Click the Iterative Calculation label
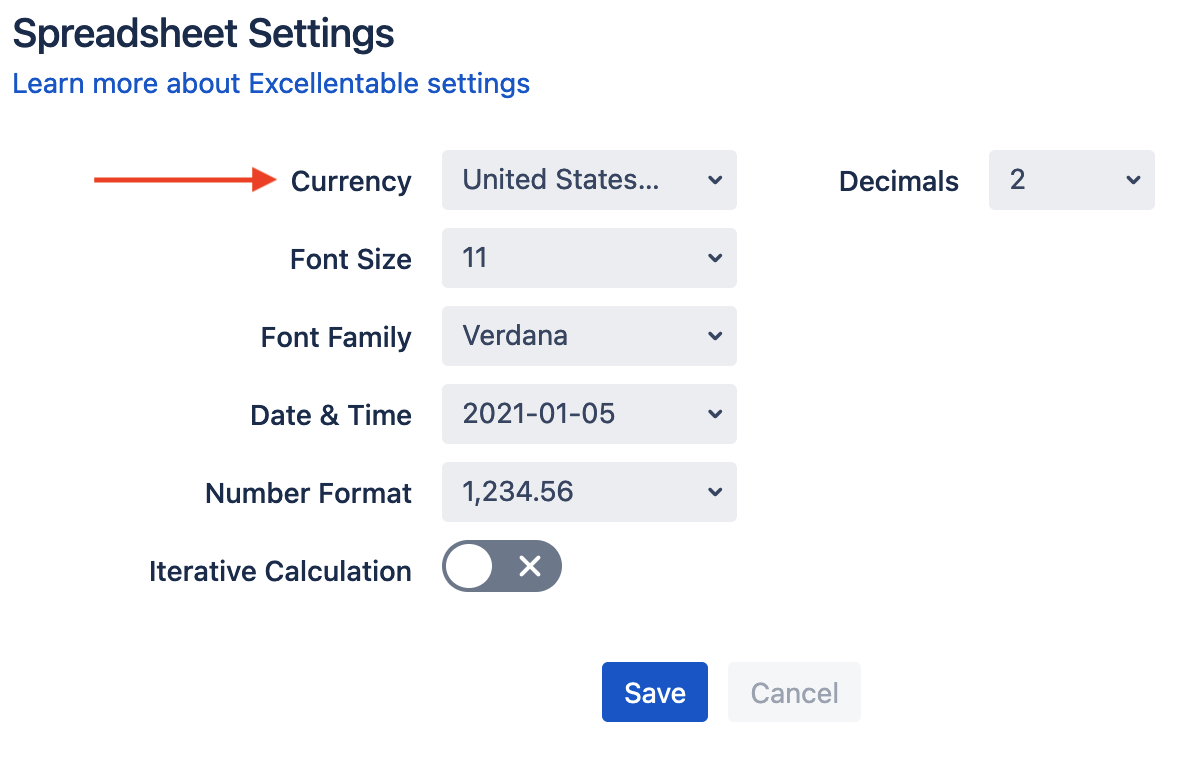Viewport: 1200px width, 776px height. 280,572
